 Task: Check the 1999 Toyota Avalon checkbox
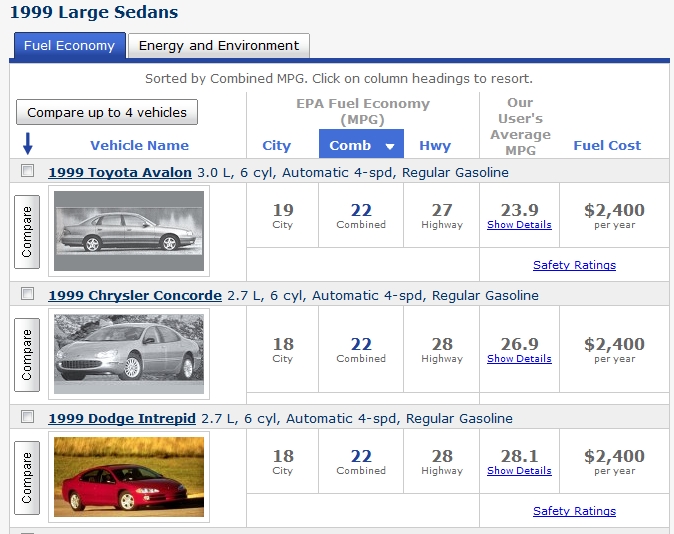click(x=28, y=171)
